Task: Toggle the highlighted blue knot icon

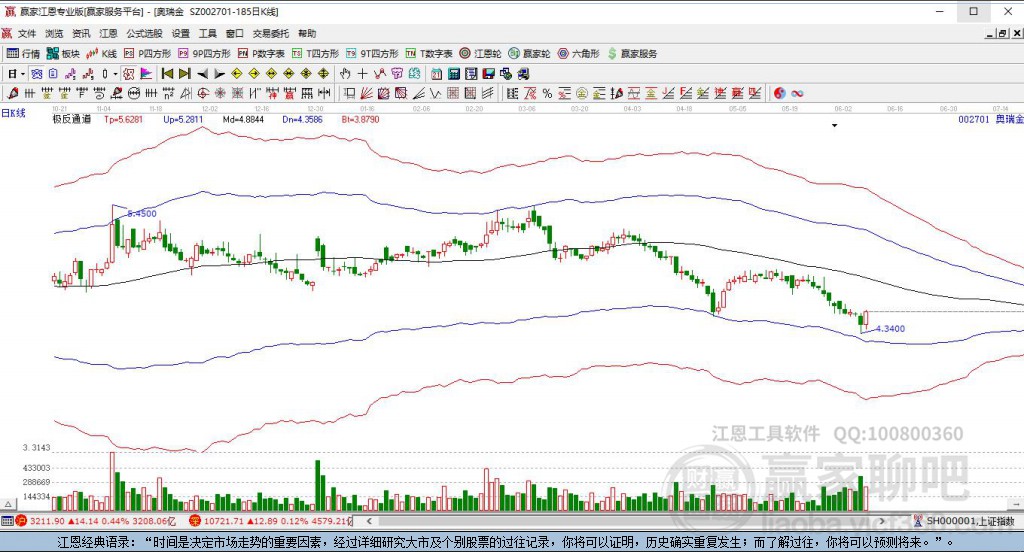Action: (37, 74)
